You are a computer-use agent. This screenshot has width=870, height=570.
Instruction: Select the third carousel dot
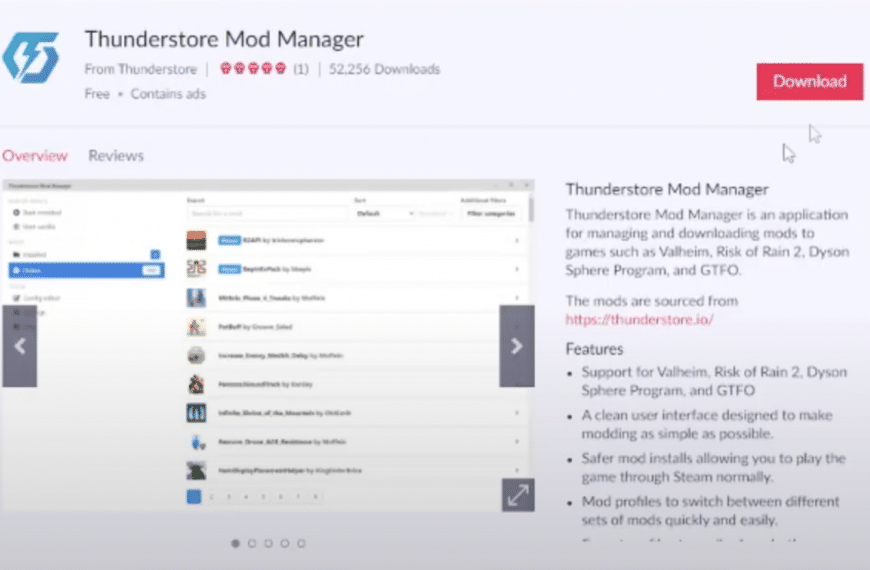click(x=269, y=543)
